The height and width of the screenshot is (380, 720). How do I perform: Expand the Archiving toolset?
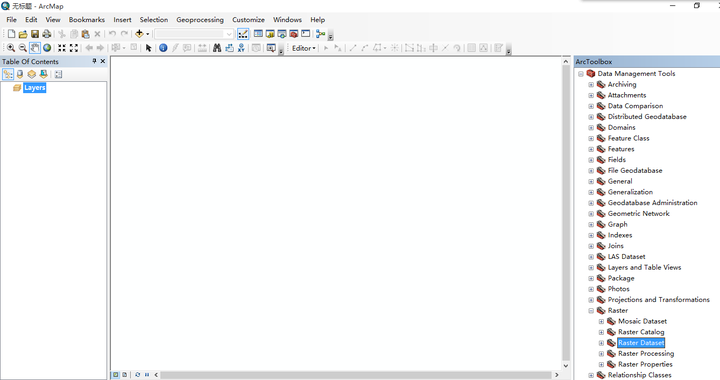click(x=591, y=84)
